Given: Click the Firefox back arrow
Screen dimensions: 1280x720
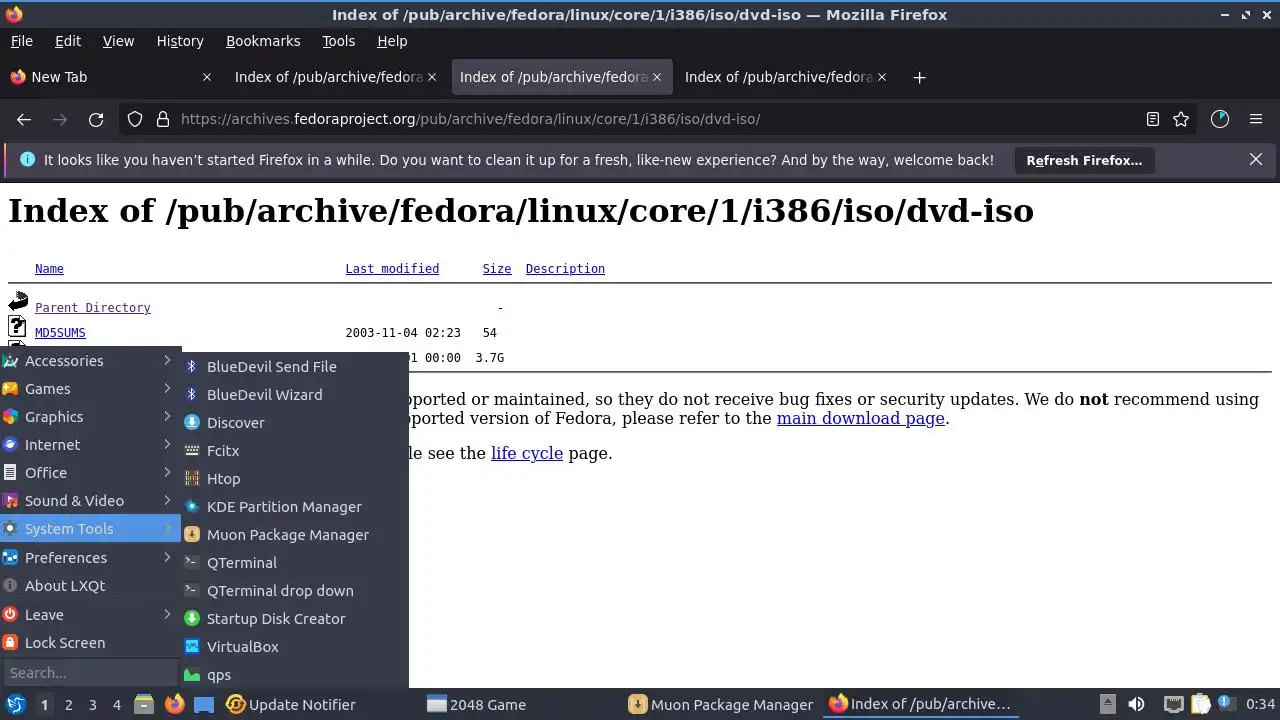Looking at the screenshot, I should (x=24, y=119).
